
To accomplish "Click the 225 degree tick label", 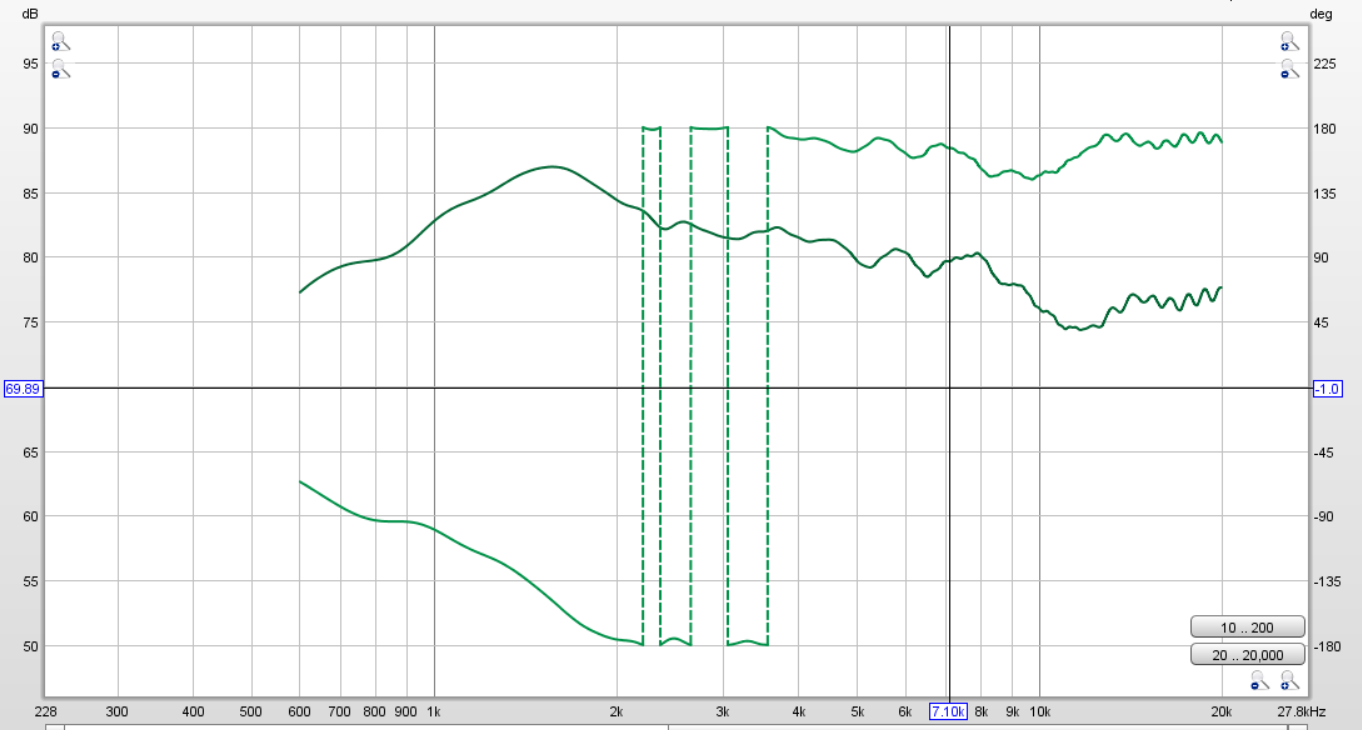I will click(x=1324, y=64).
